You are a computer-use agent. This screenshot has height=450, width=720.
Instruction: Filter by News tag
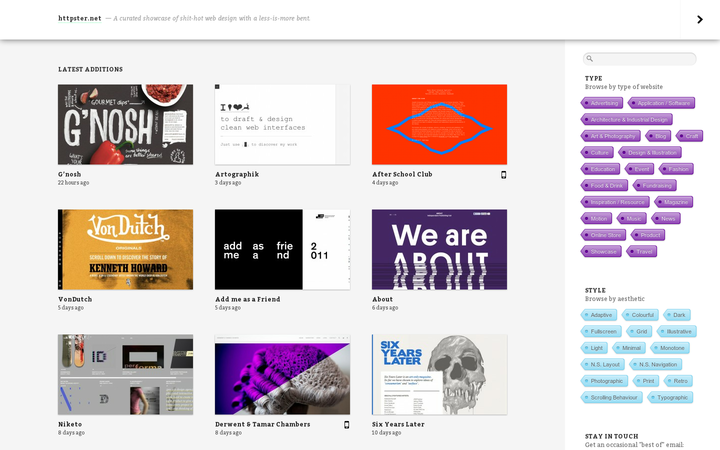[x=666, y=219]
